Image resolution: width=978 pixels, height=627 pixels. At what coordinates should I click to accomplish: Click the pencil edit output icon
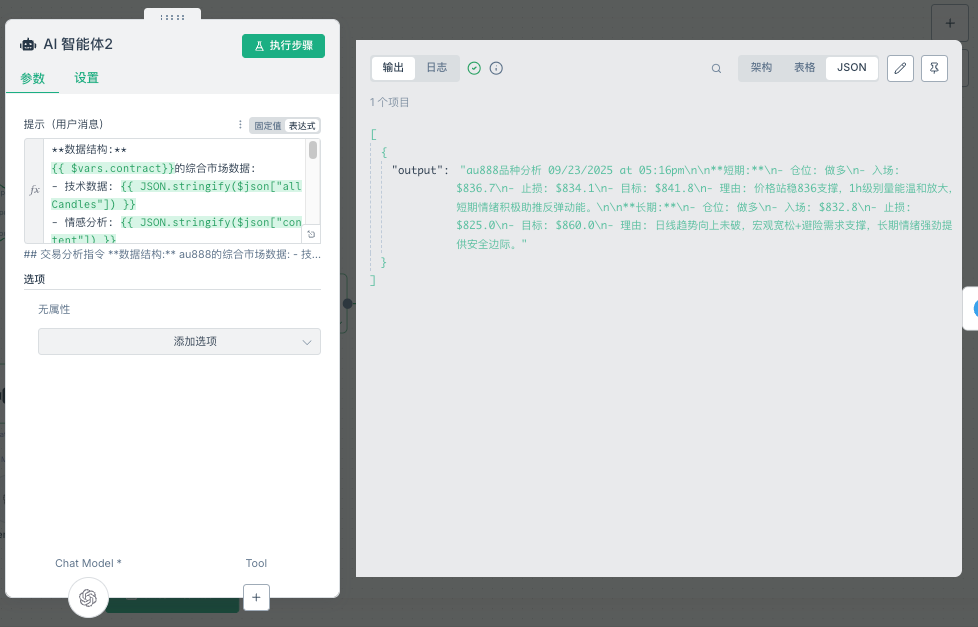[900, 68]
